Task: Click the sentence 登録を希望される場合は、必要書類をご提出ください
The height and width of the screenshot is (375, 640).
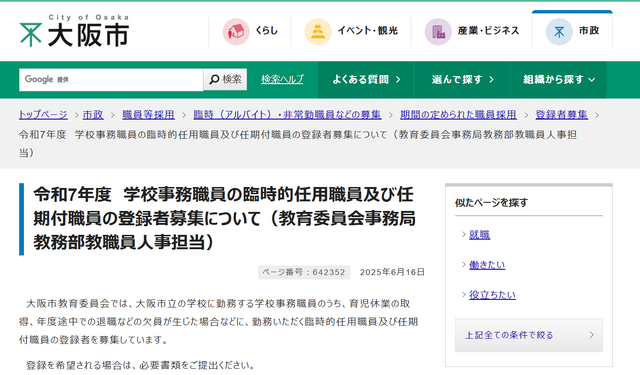Action: coord(140,365)
